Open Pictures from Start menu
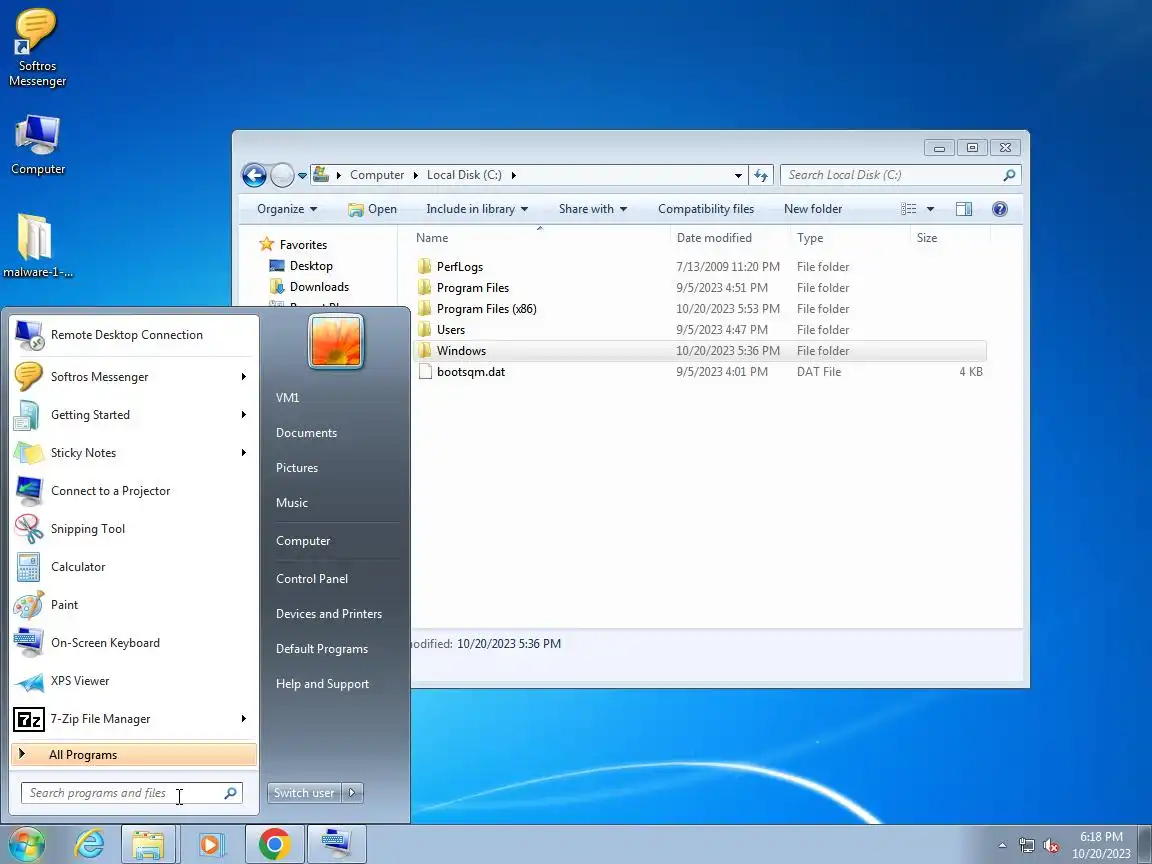The height and width of the screenshot is (864, 1152). pos(297,468)
